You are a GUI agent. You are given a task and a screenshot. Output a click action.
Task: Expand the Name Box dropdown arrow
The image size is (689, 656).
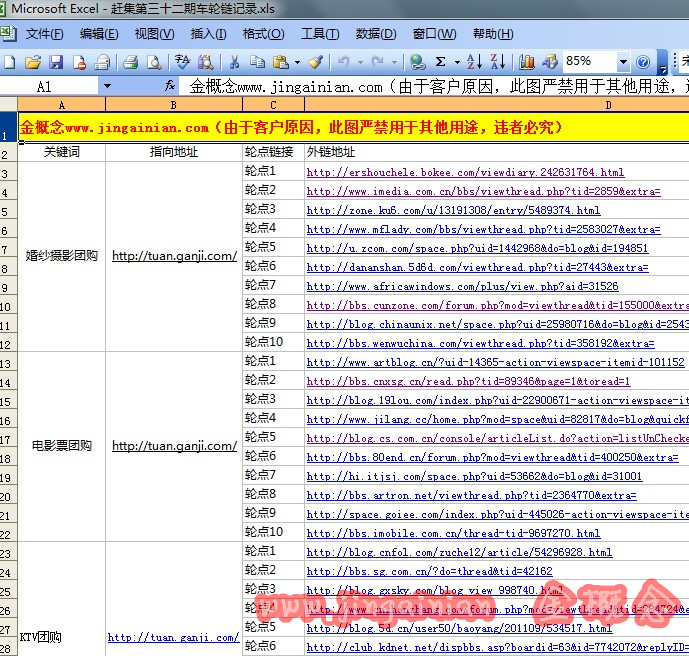(107, 87)
